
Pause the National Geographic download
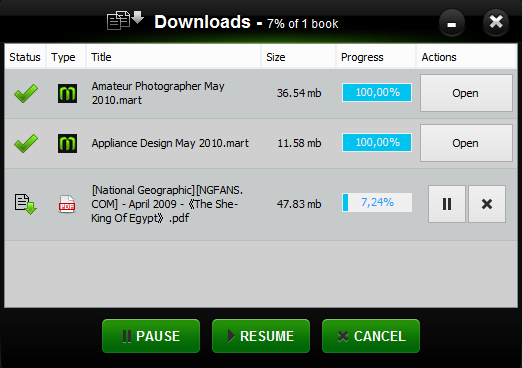click(x=447, y=204)
